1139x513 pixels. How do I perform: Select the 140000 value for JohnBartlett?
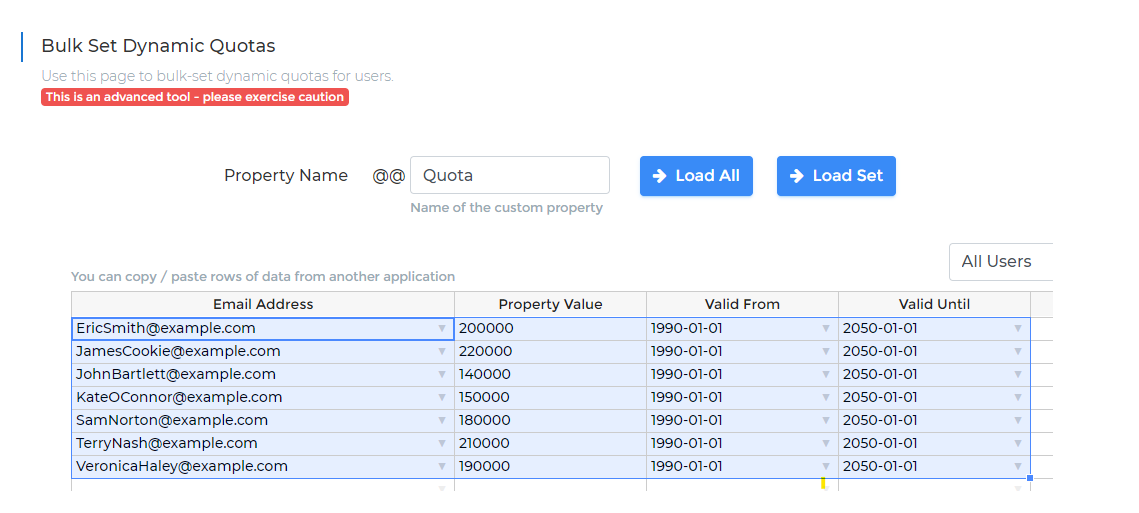point(551,374)
